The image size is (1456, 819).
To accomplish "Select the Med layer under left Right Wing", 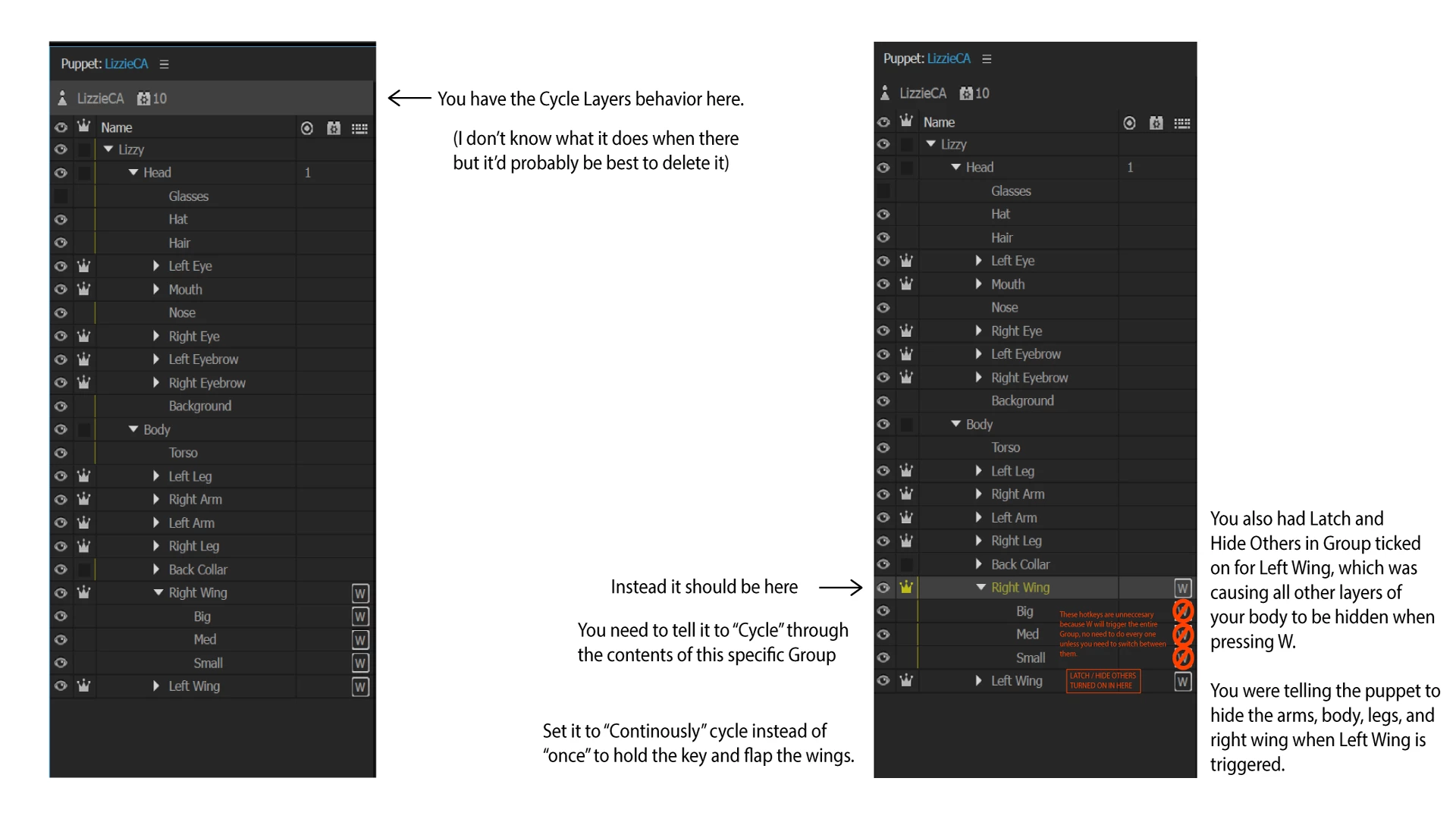I will (205, 639).
